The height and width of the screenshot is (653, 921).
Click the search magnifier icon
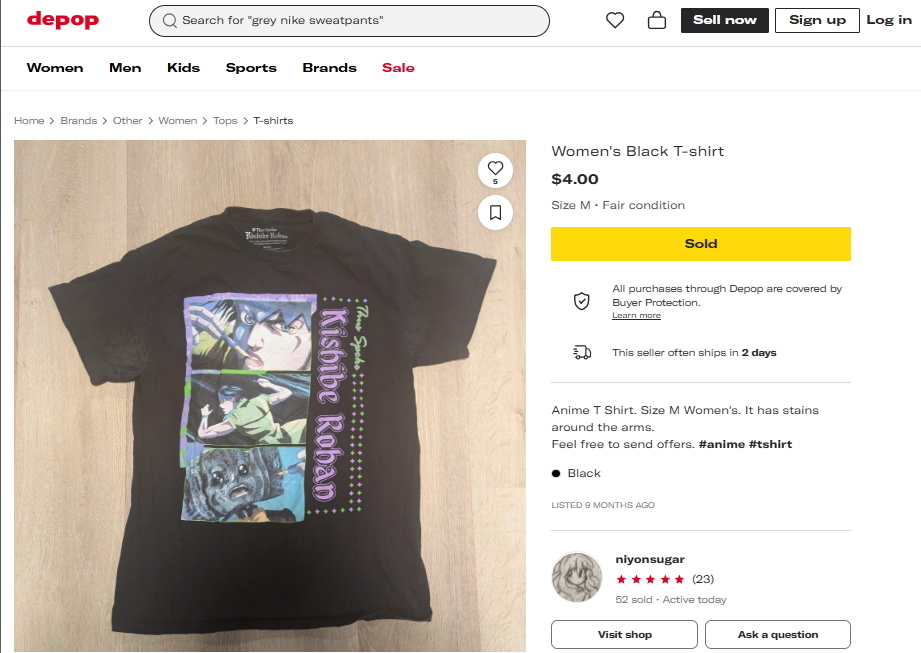point(169,21)
